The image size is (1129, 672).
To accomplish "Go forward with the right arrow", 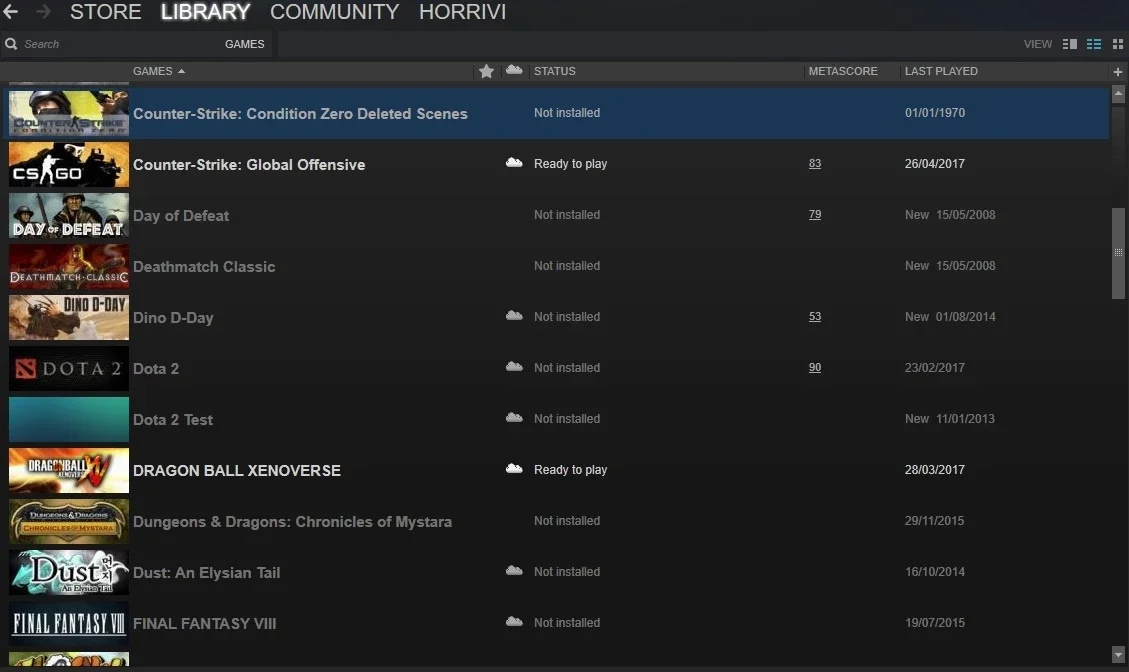I will pos(43,12).
